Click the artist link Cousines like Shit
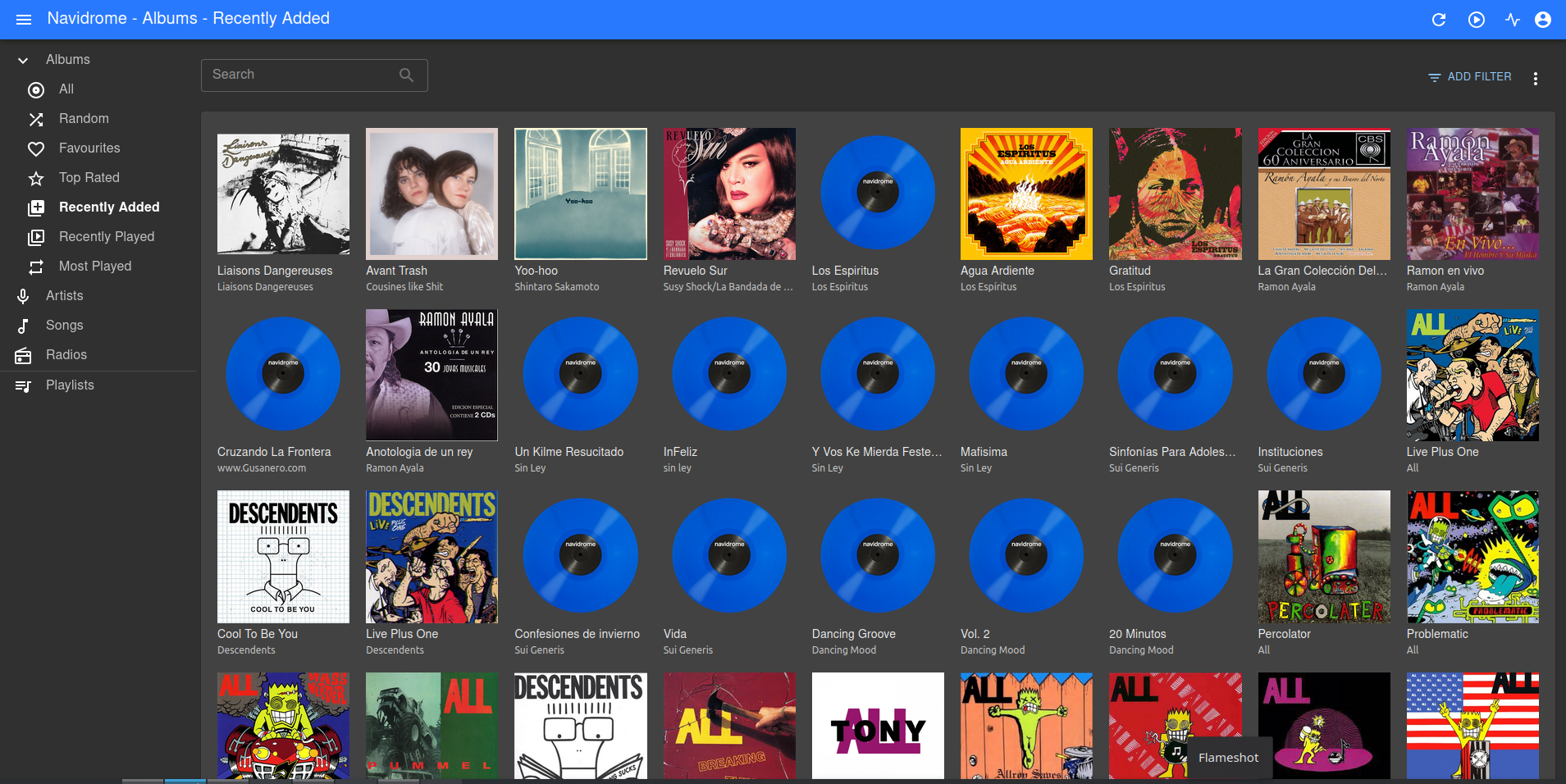The height and width of the screenshot is (784, 1566). click(404, 287)
